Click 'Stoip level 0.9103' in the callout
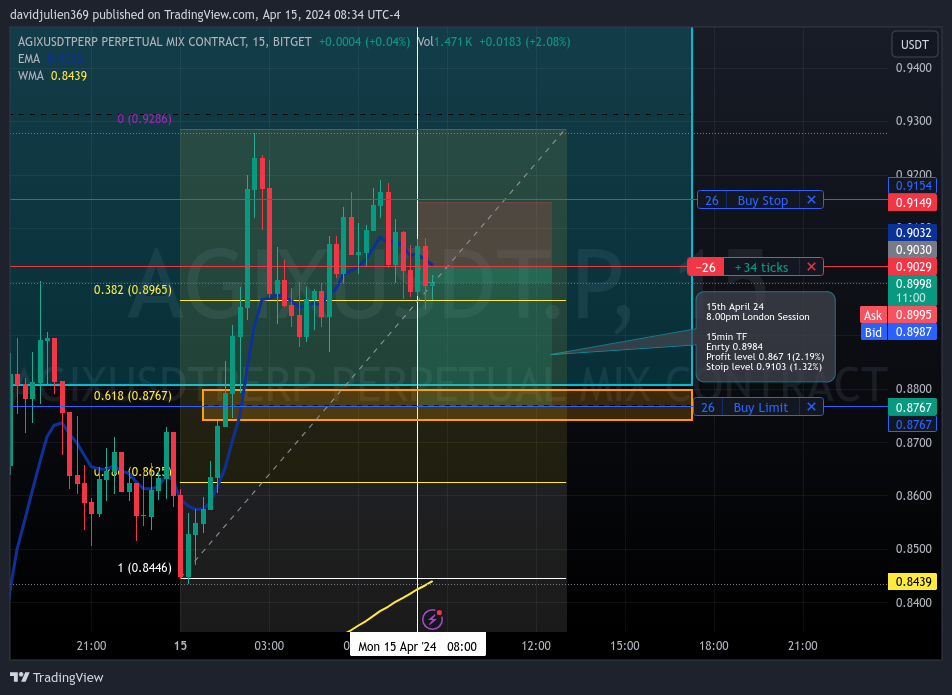952x695 pixels. point(746,367)
